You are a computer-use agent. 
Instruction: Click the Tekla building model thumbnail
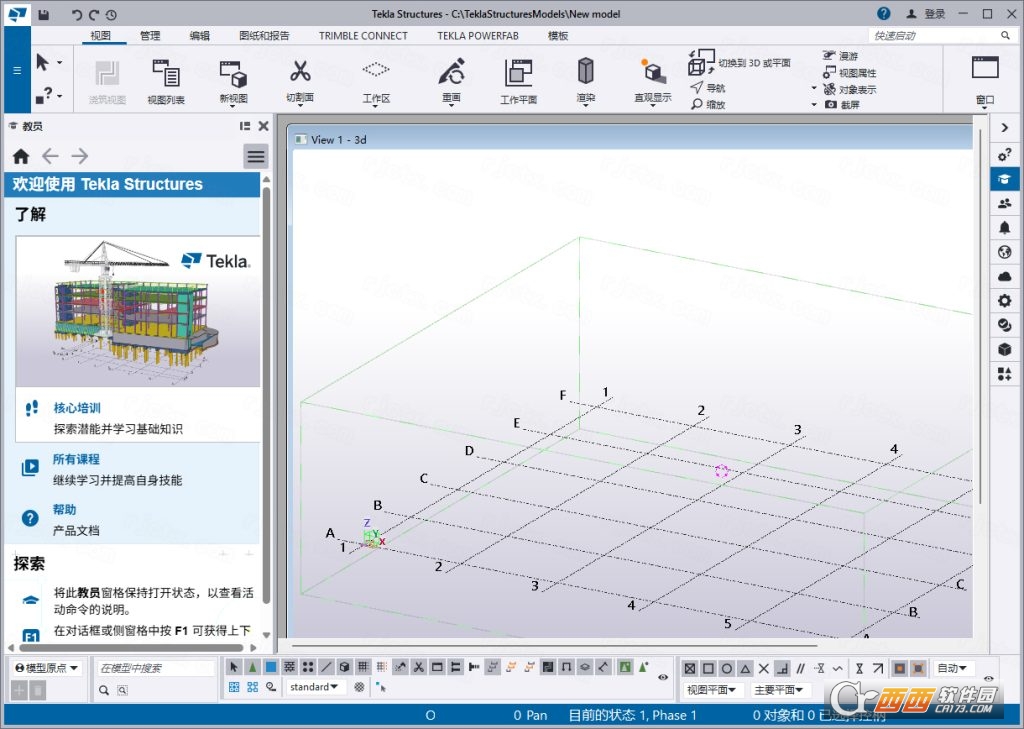pos(138,311)
